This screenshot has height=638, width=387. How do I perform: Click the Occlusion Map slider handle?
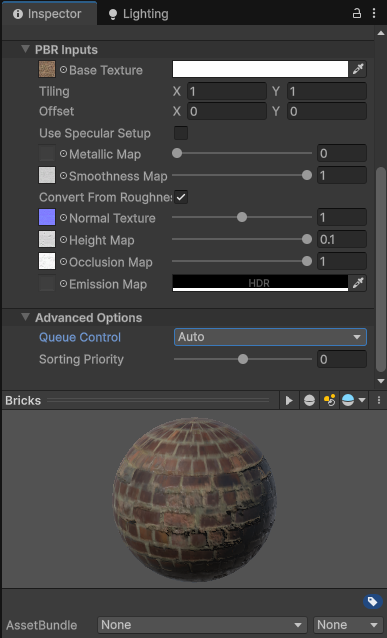(307, 261)
